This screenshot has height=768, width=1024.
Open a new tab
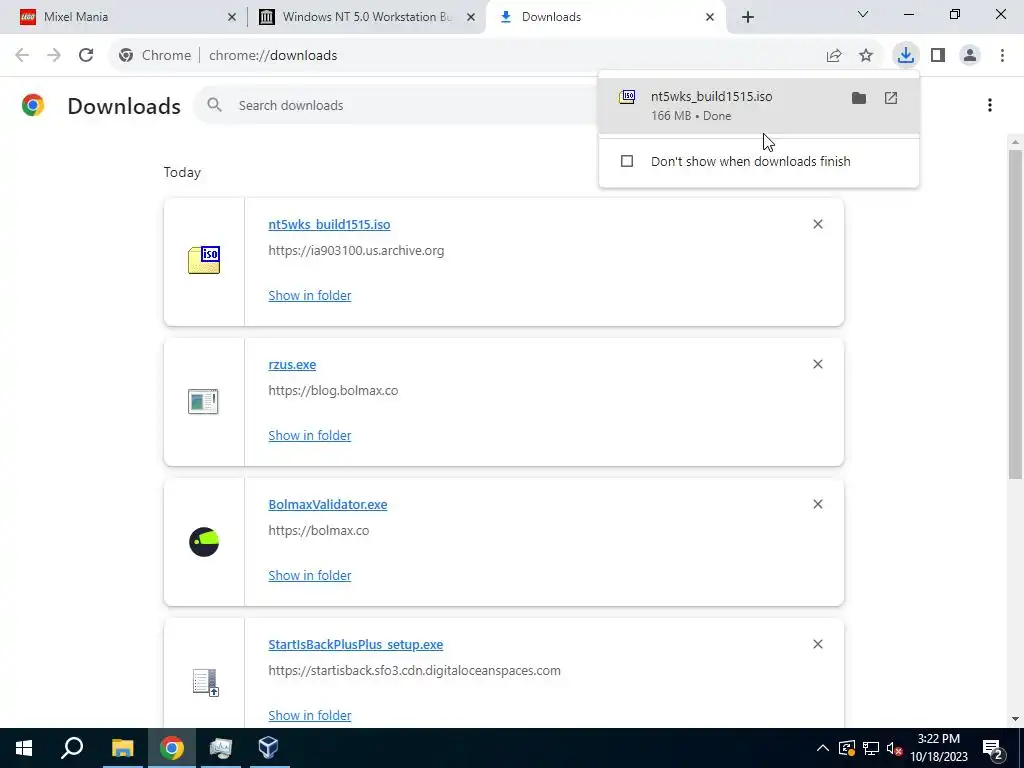[748, 17]
